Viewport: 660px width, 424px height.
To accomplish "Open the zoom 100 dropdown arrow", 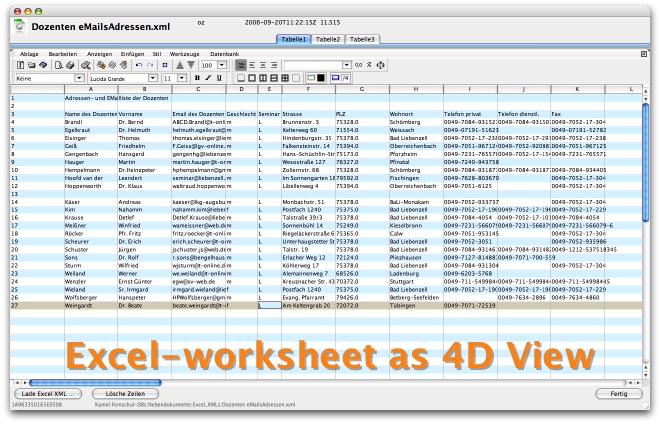I will pyautogui.click(x=222, y=65).
